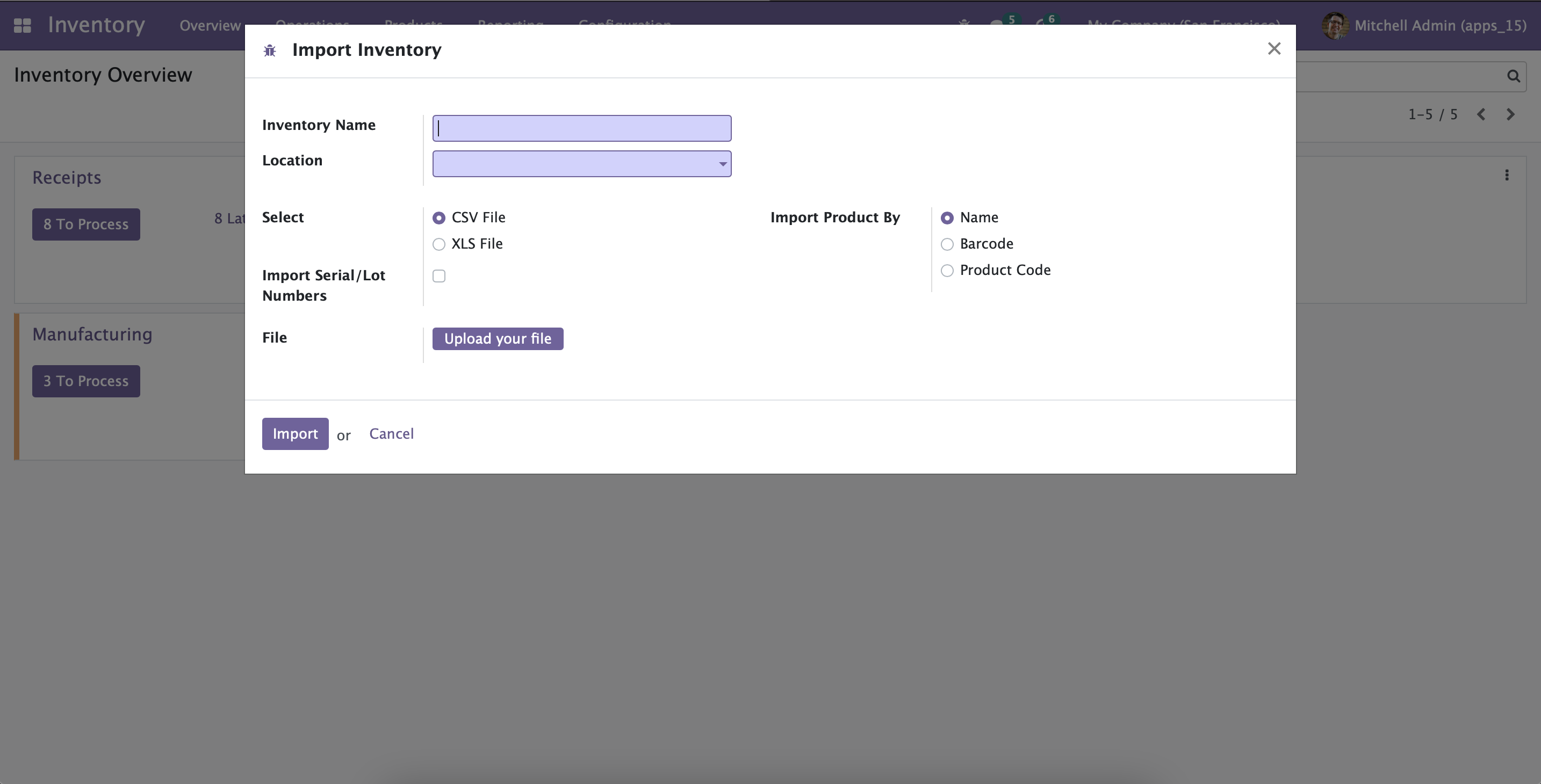Click the search magnifier icon
1541x784 pixels.
tap(1513, 76)
